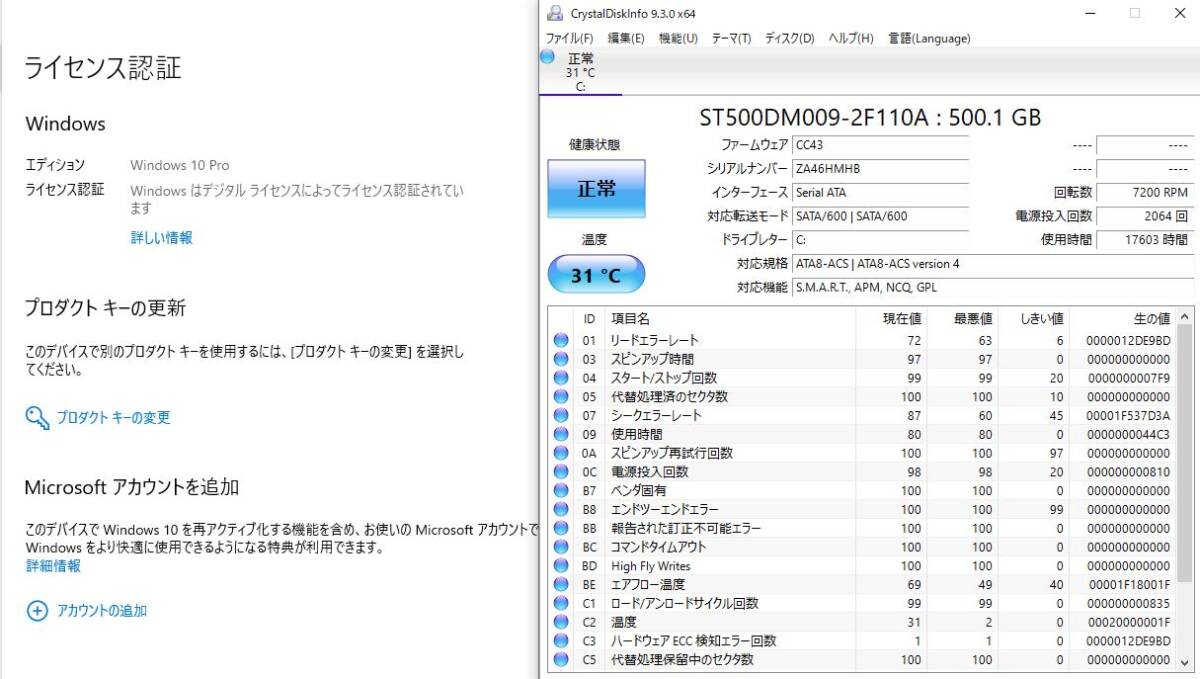
Task: Select the 報告された訂正不可能エラー row
Action: coord(862,529)
